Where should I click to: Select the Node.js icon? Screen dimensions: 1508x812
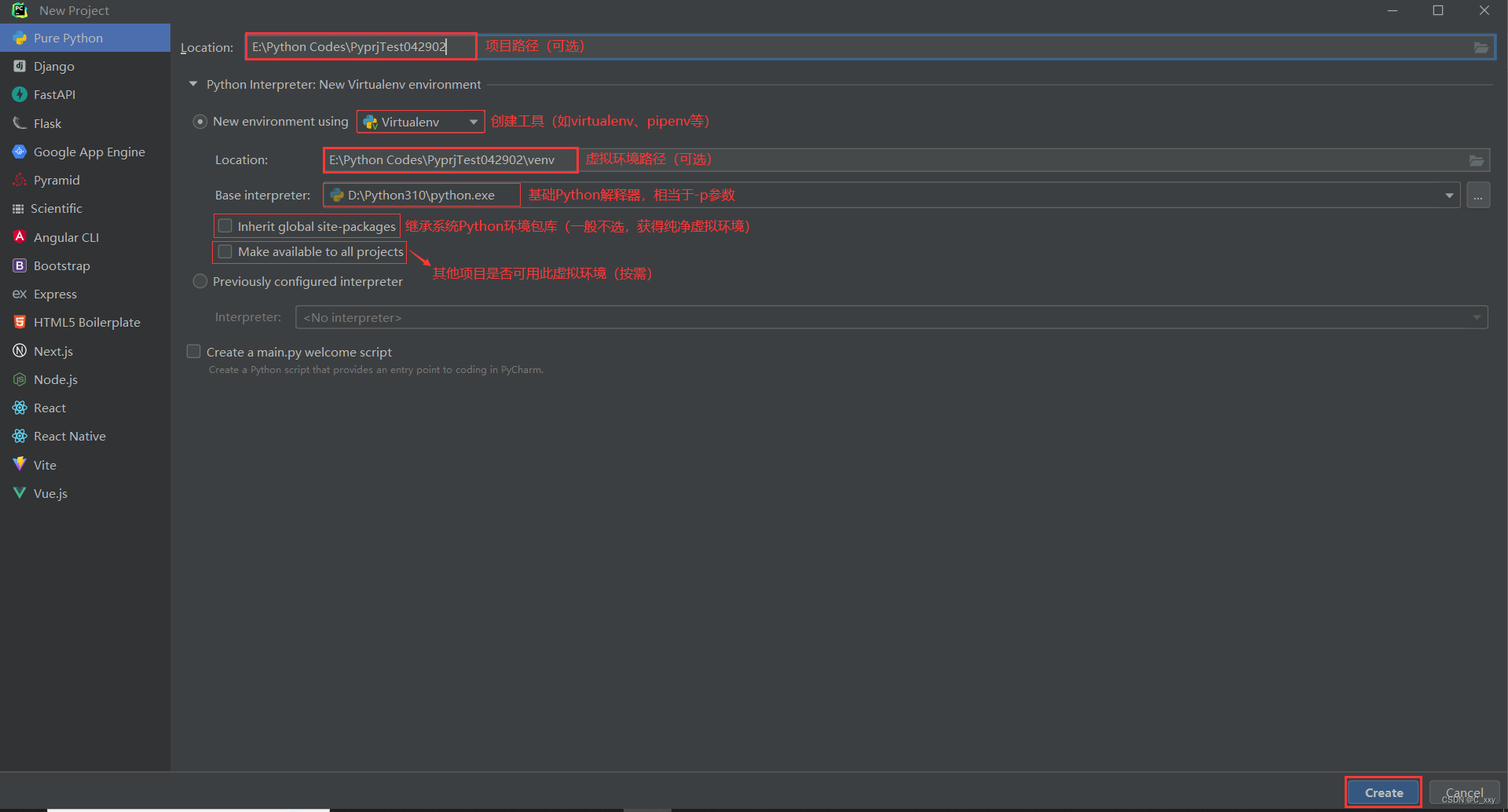point(20,379)
